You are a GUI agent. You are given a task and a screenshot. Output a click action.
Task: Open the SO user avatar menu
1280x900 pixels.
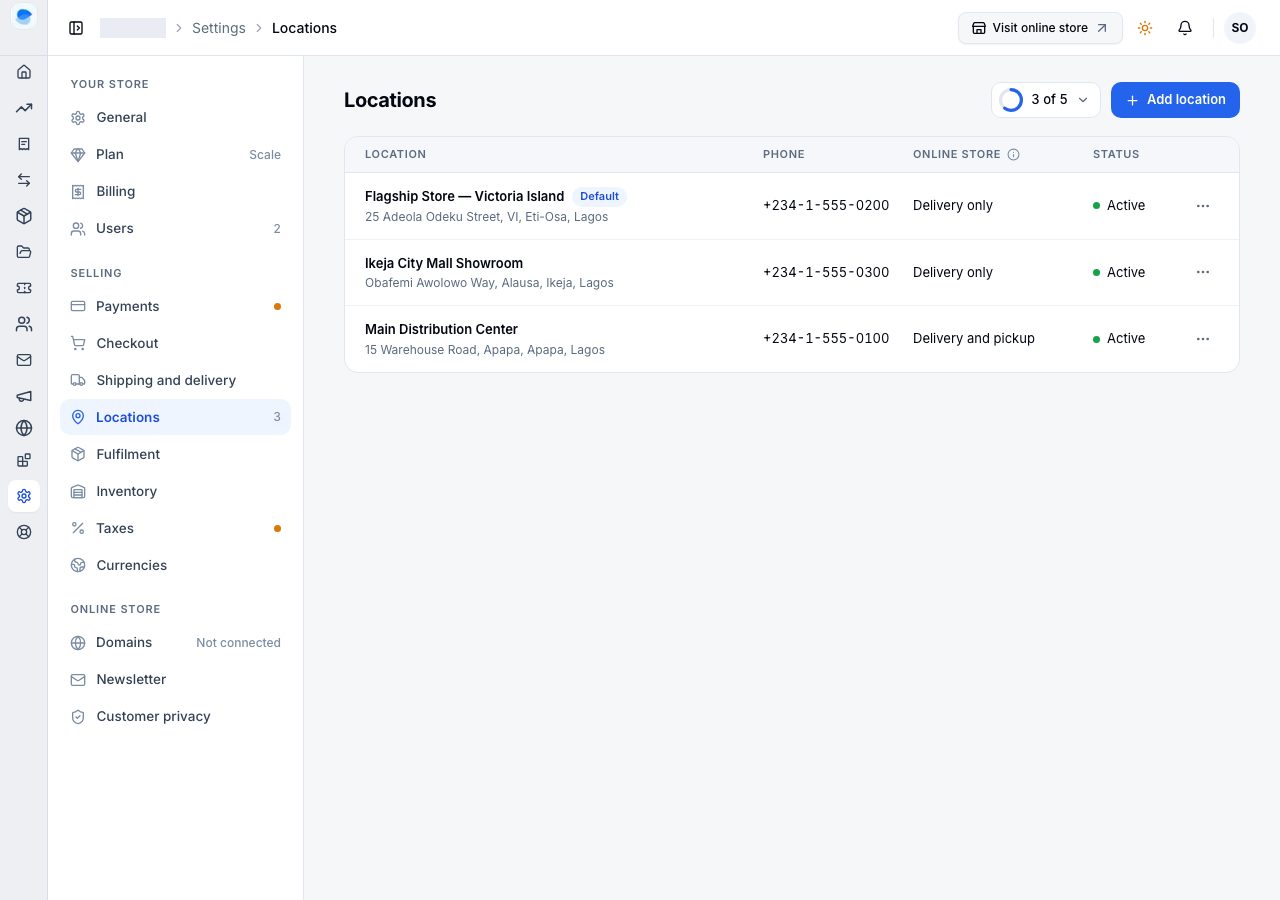[1240, 28]
